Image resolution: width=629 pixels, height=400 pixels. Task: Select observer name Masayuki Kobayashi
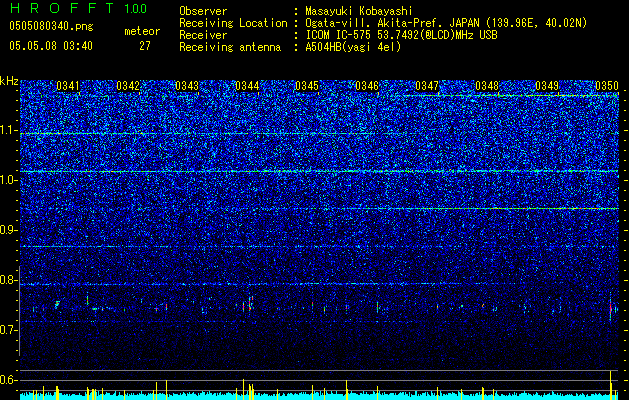pos(359,11)
